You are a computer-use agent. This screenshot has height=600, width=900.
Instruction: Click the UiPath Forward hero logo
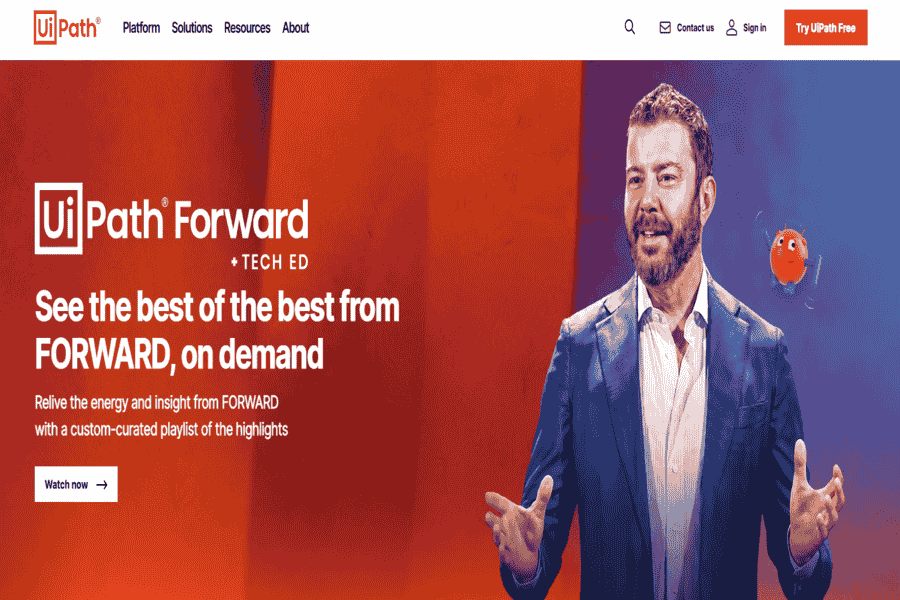172,226
